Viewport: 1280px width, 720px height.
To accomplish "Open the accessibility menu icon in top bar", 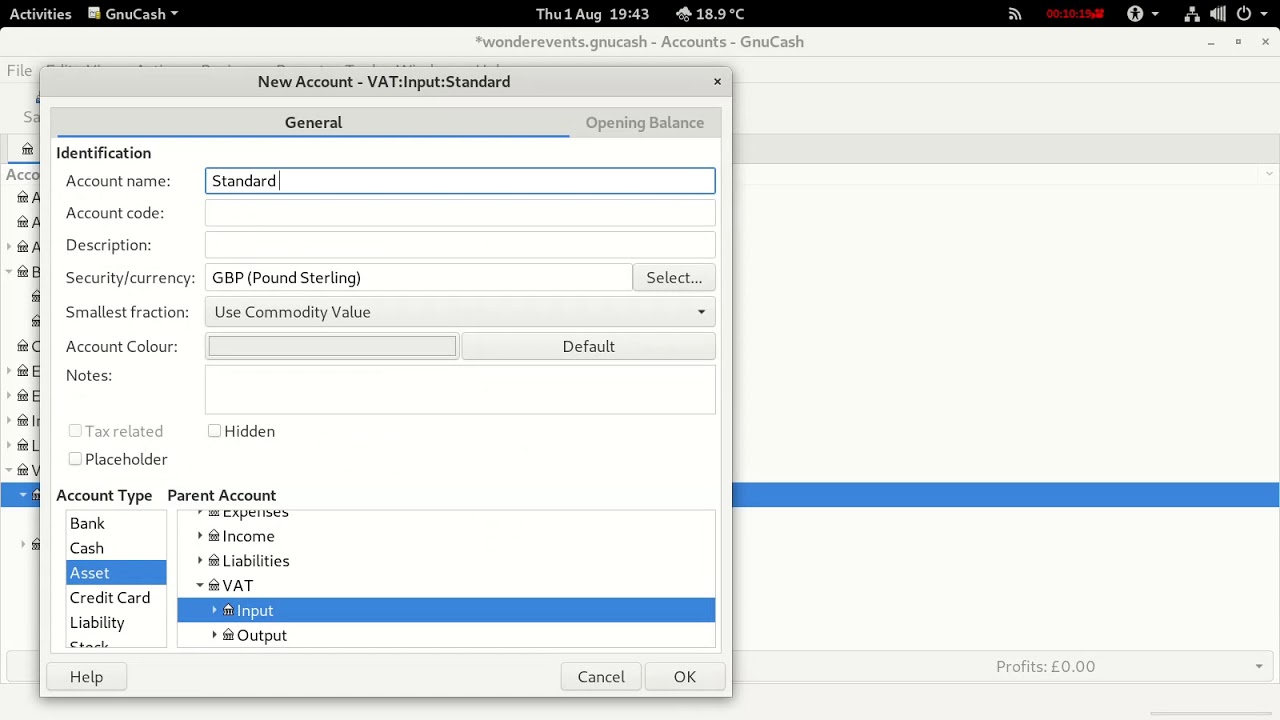I will (1135, 14).
